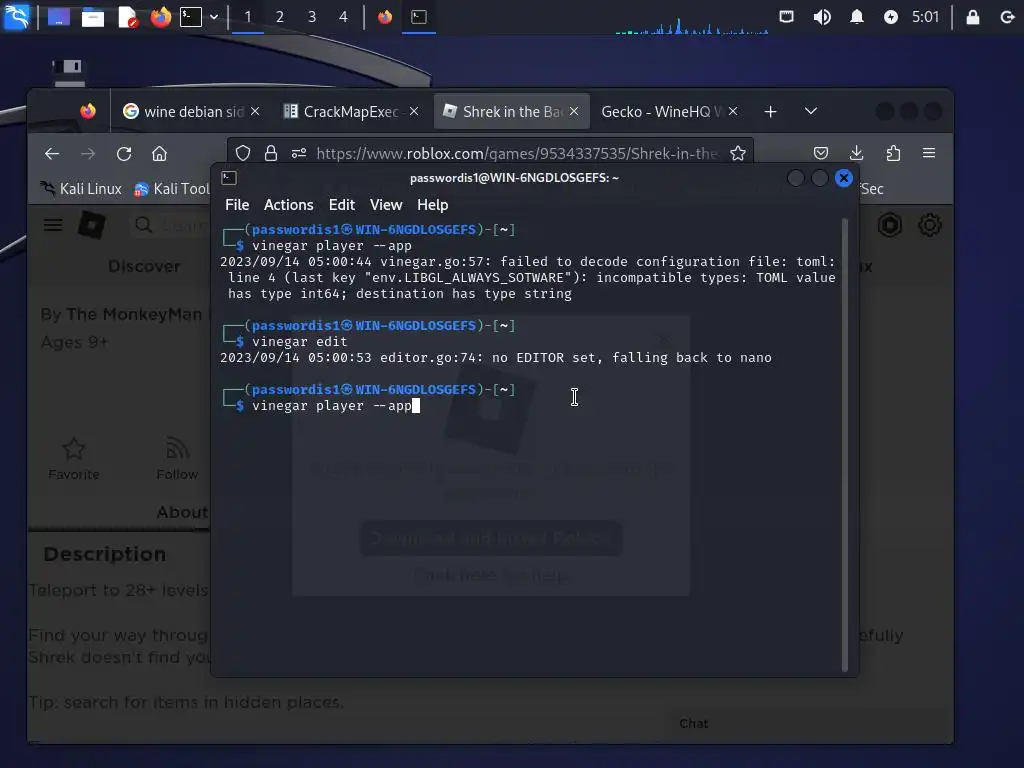Open the Firefox downloads panel
This screenshot has height=768, width=1024.
pos(857,153)
